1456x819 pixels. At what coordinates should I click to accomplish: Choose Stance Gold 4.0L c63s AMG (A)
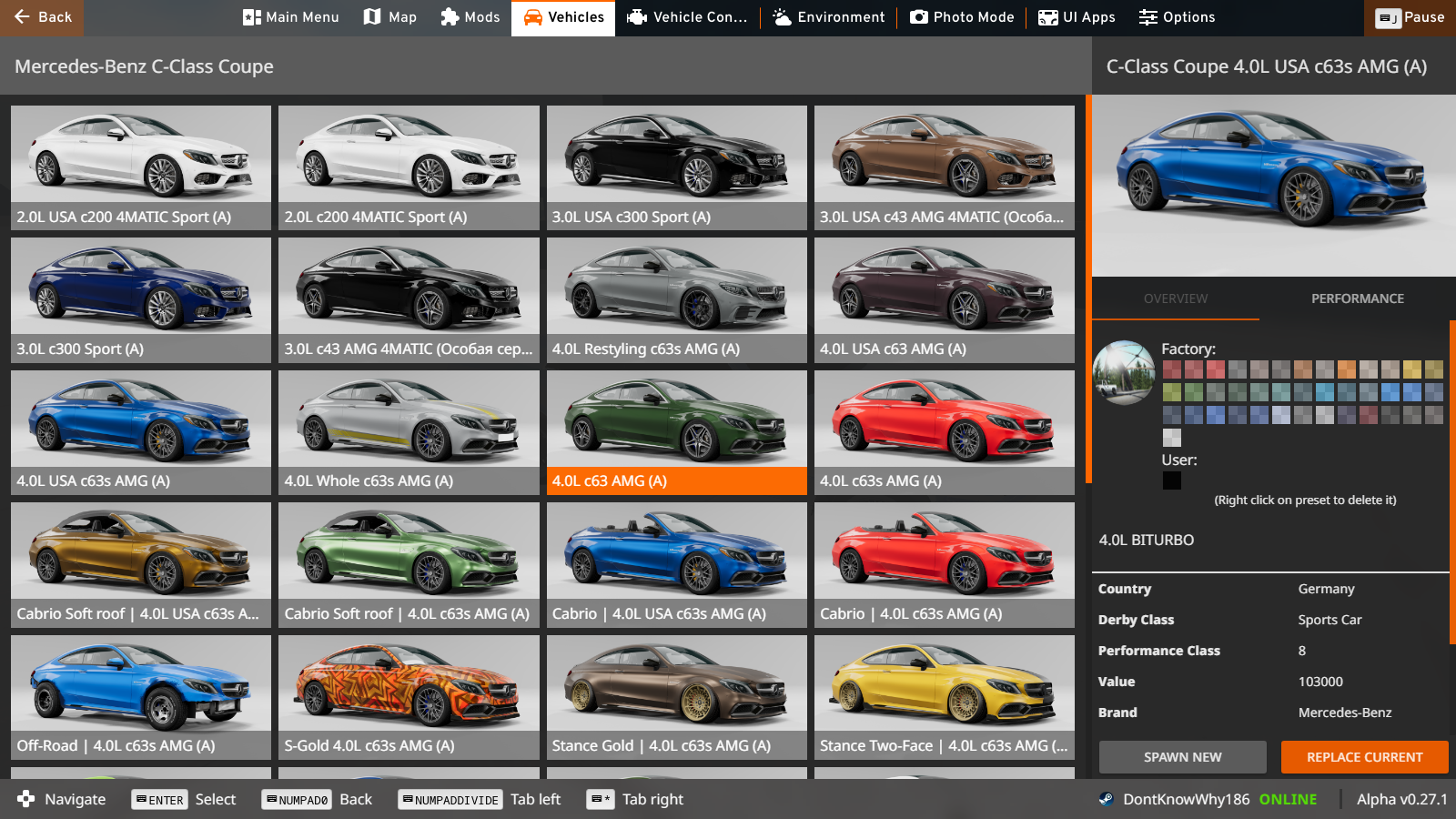pos(677,697)
